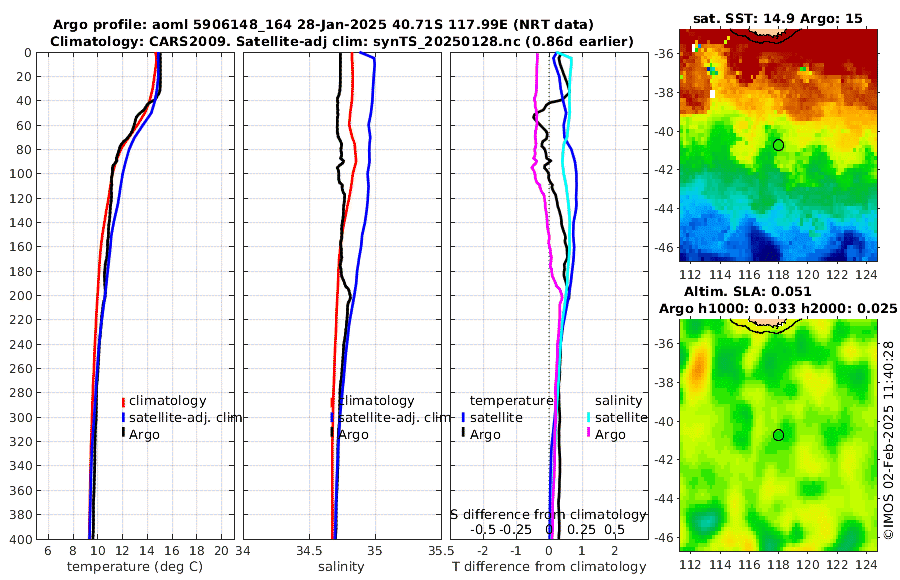Click the black Argo legend marker in temperature plot
This screenshot has height=580, width=900.
pos(123,434)
